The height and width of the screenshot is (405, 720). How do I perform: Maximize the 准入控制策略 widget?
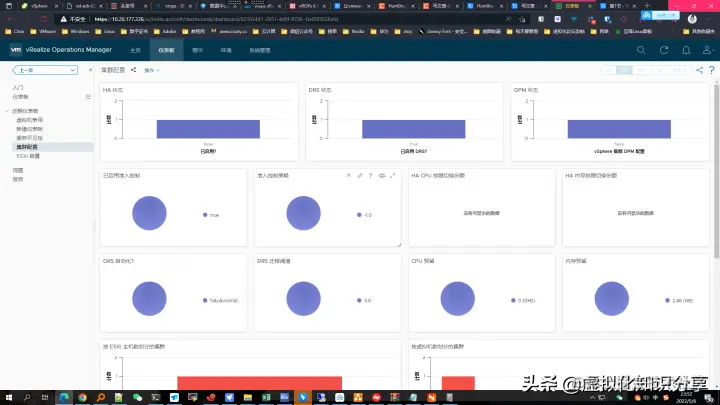tap(393, 175)
